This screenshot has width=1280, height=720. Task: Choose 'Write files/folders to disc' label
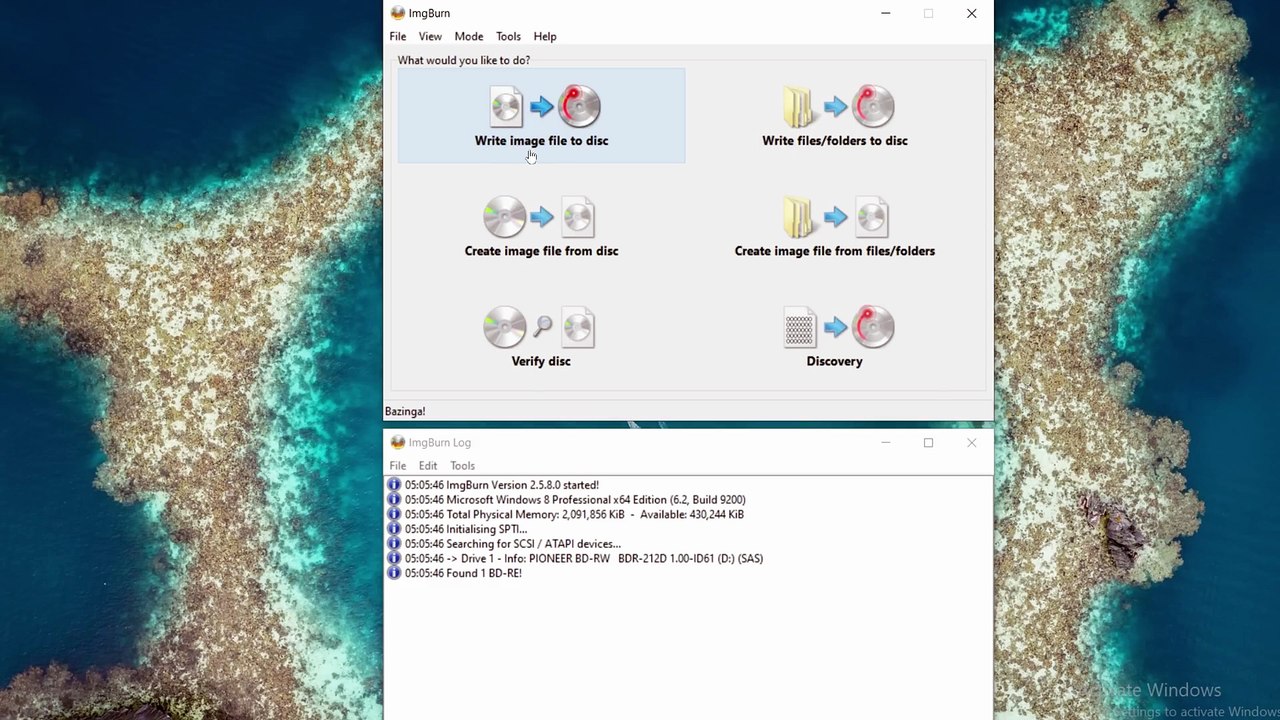835,141
